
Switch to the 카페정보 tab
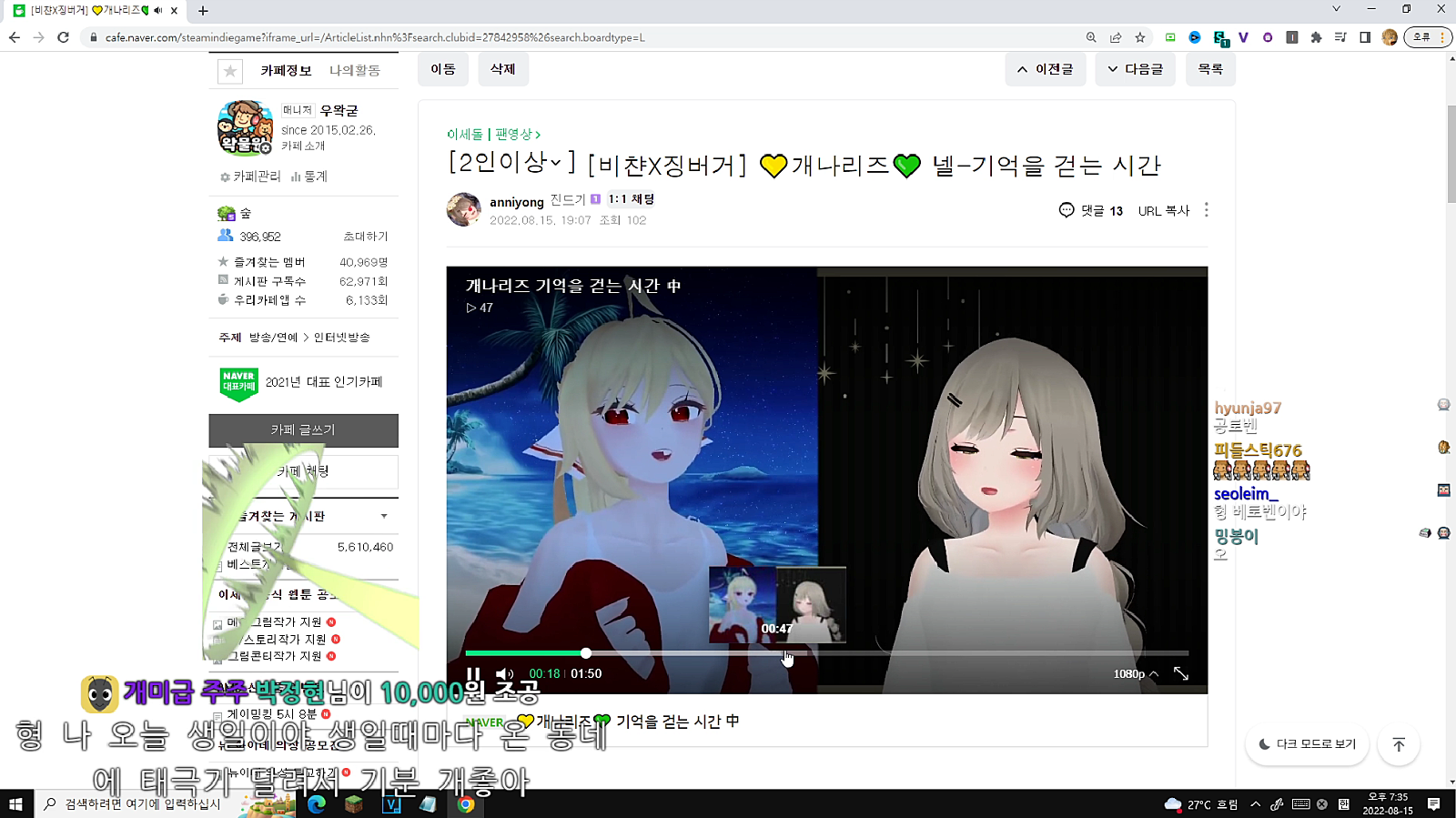pos(287,70)
